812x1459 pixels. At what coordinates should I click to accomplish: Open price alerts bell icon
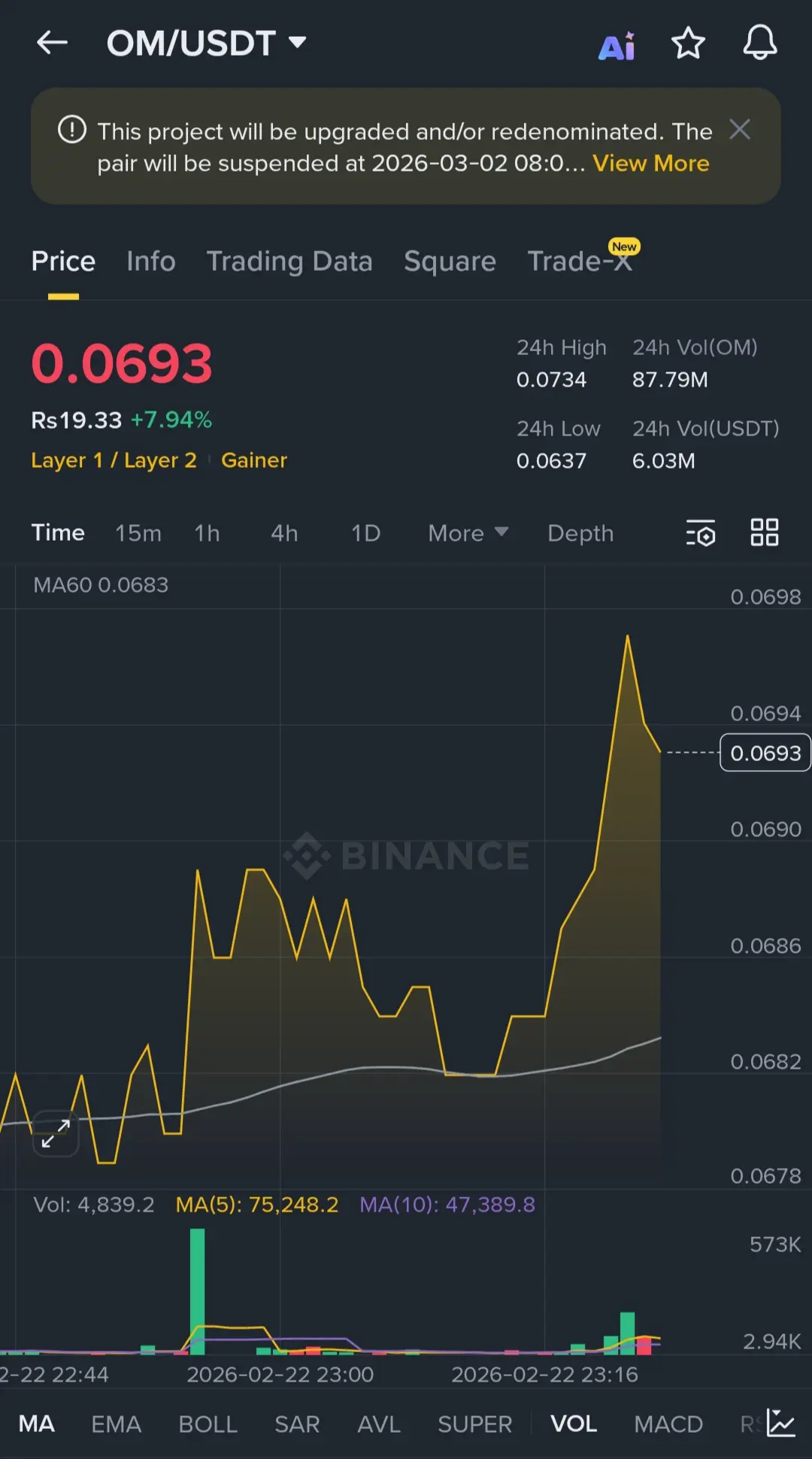[x=760, y=42]
